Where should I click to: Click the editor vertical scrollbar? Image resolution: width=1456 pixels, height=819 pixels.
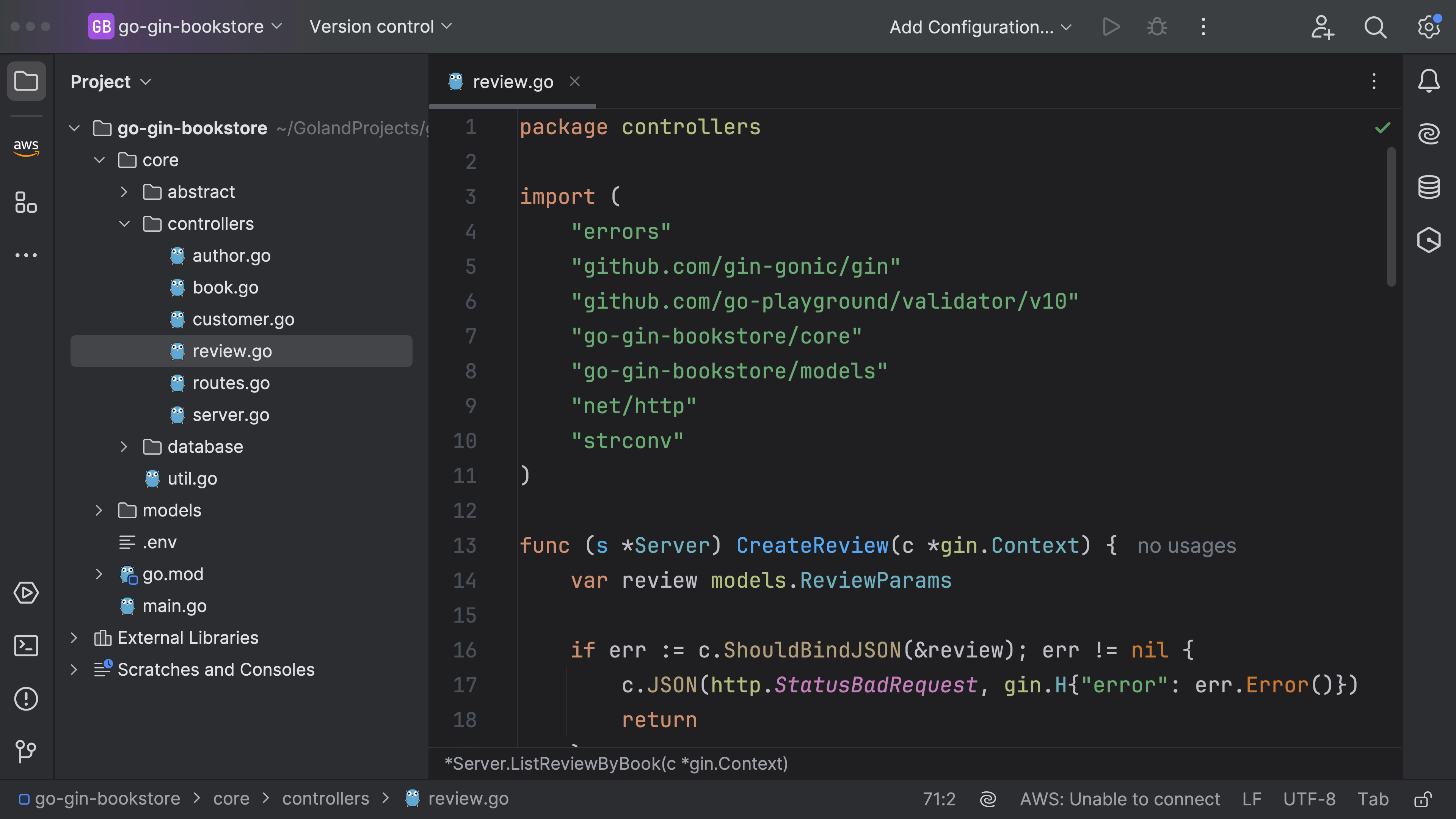[1391, 217]
